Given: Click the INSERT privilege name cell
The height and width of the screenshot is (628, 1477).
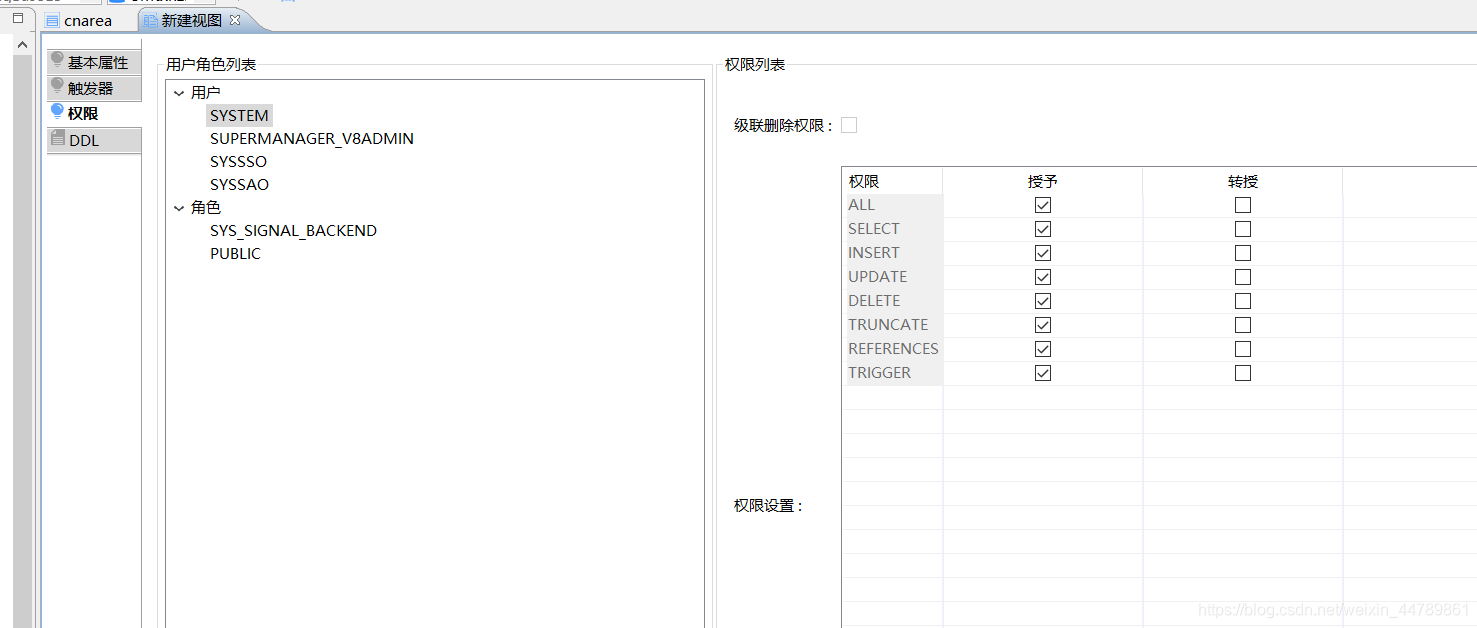Looking at the screenshot, I should (893, 253).
